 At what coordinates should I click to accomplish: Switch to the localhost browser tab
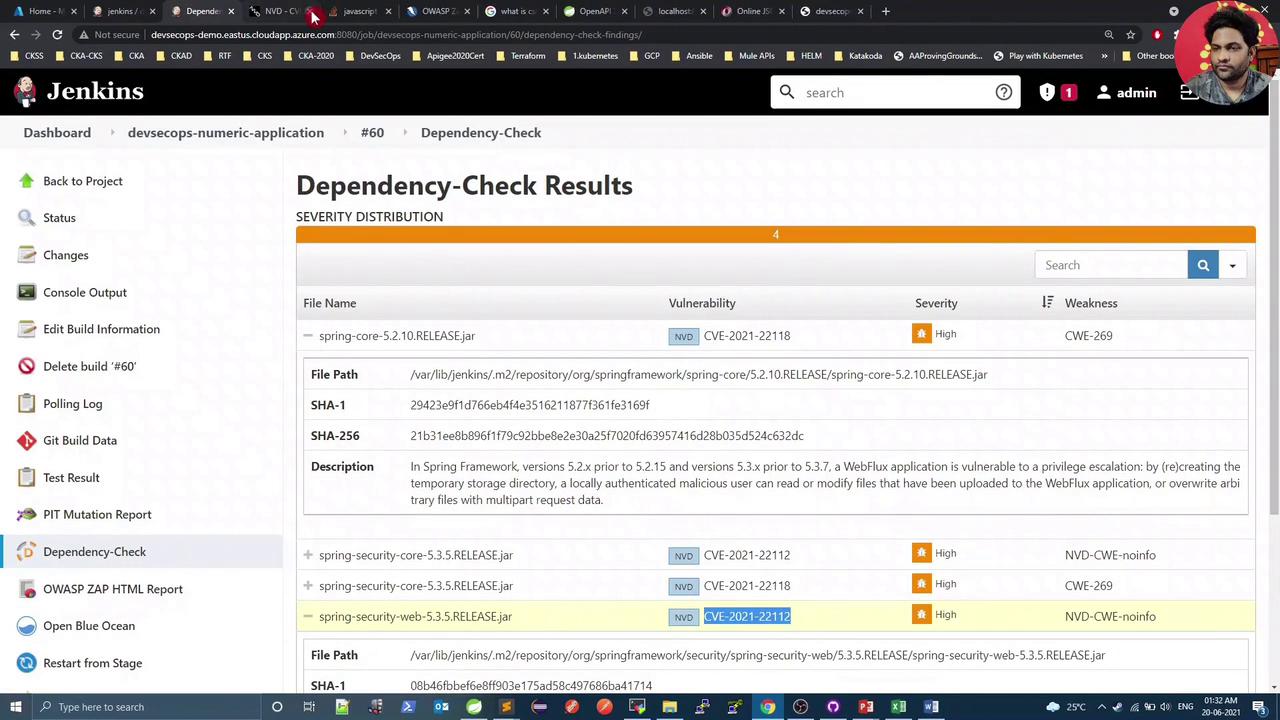(x=672, y=11)
